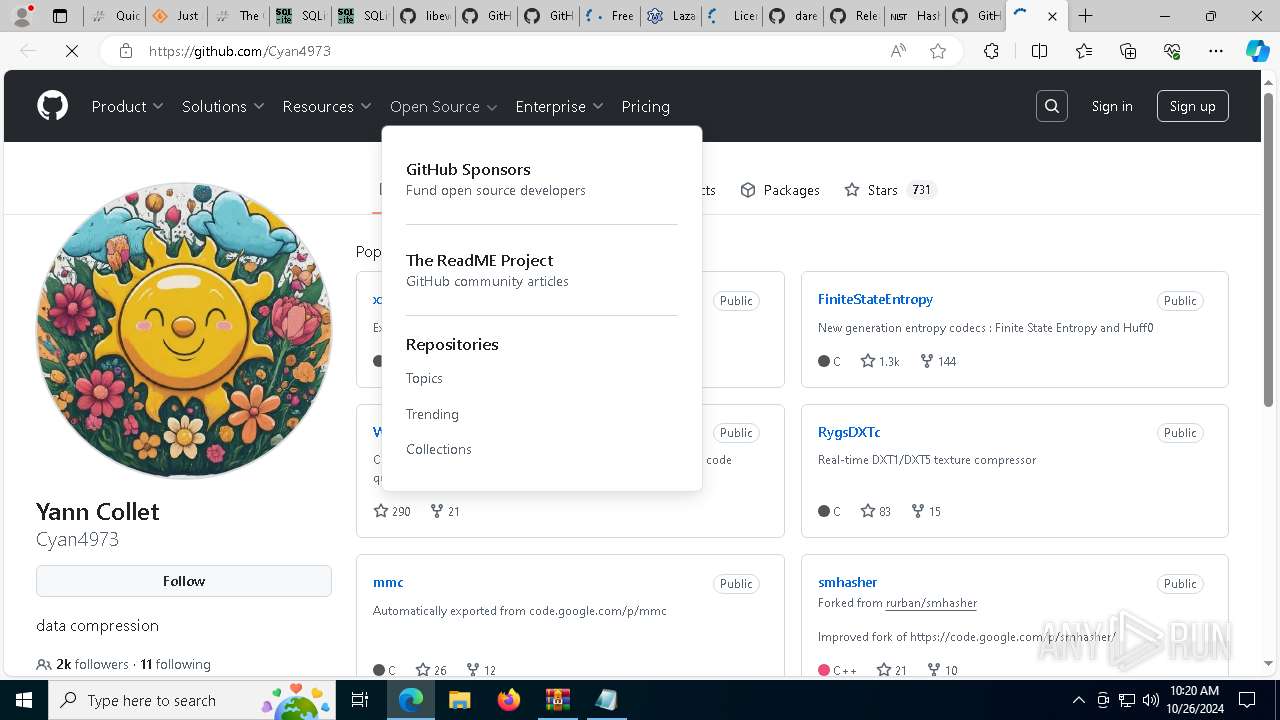This screenshot has width=1280, height=720.
Task: Open the rurban/smhasher fork source
Action: point(931,603)
